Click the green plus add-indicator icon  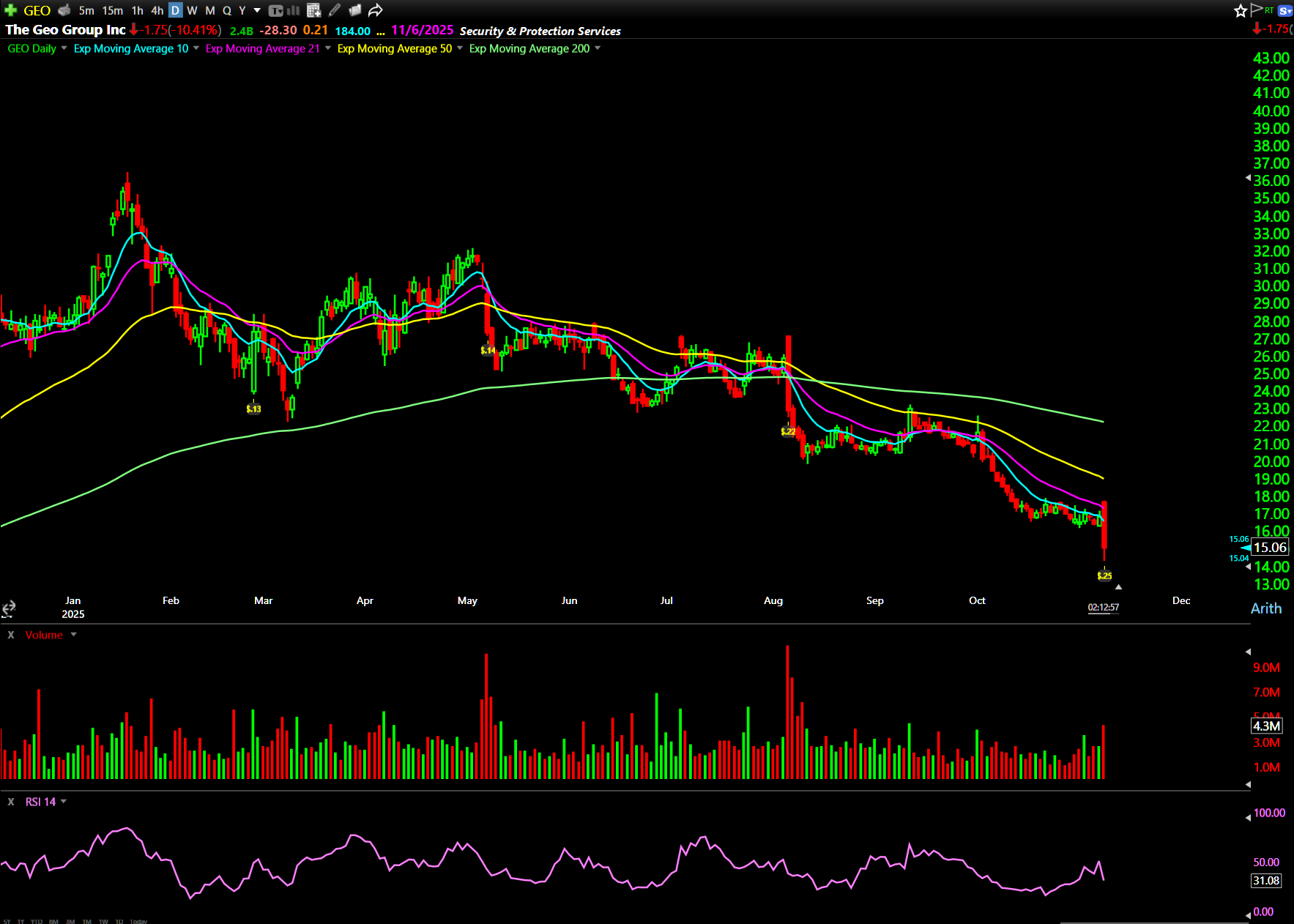click(10, 10)
